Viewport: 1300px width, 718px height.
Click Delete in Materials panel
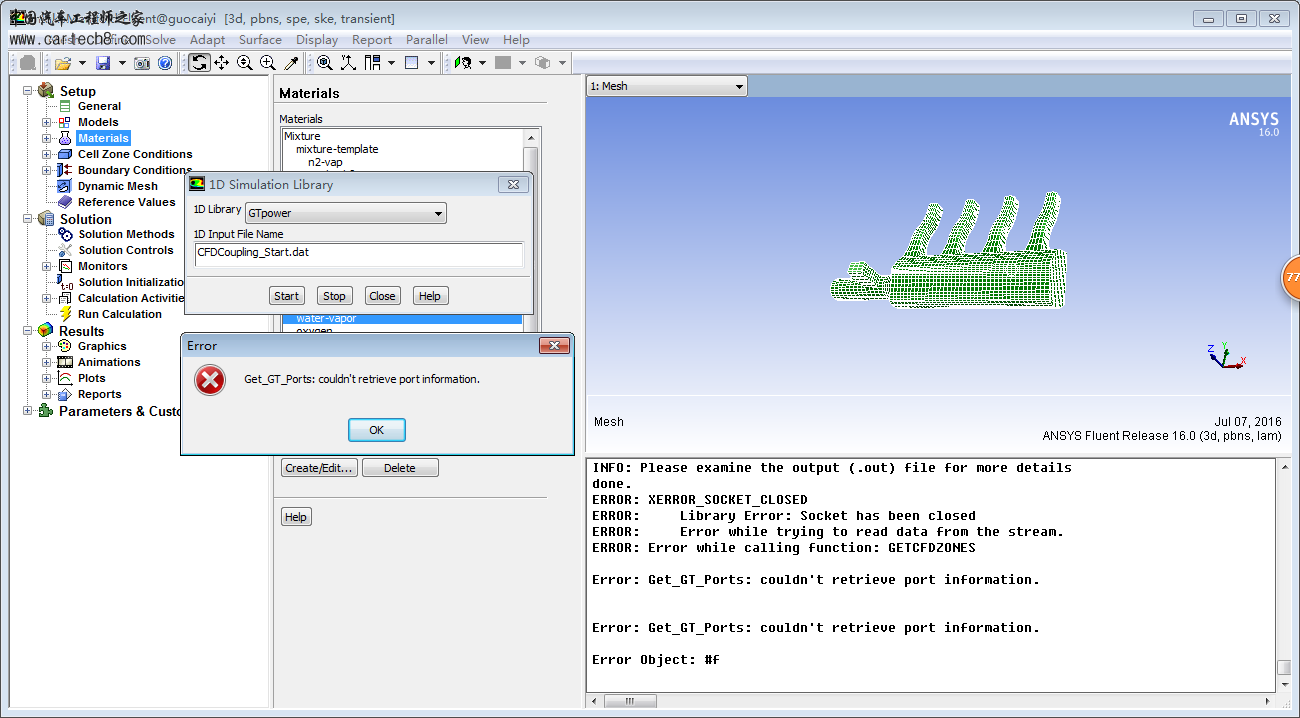(x=400, y=468)
